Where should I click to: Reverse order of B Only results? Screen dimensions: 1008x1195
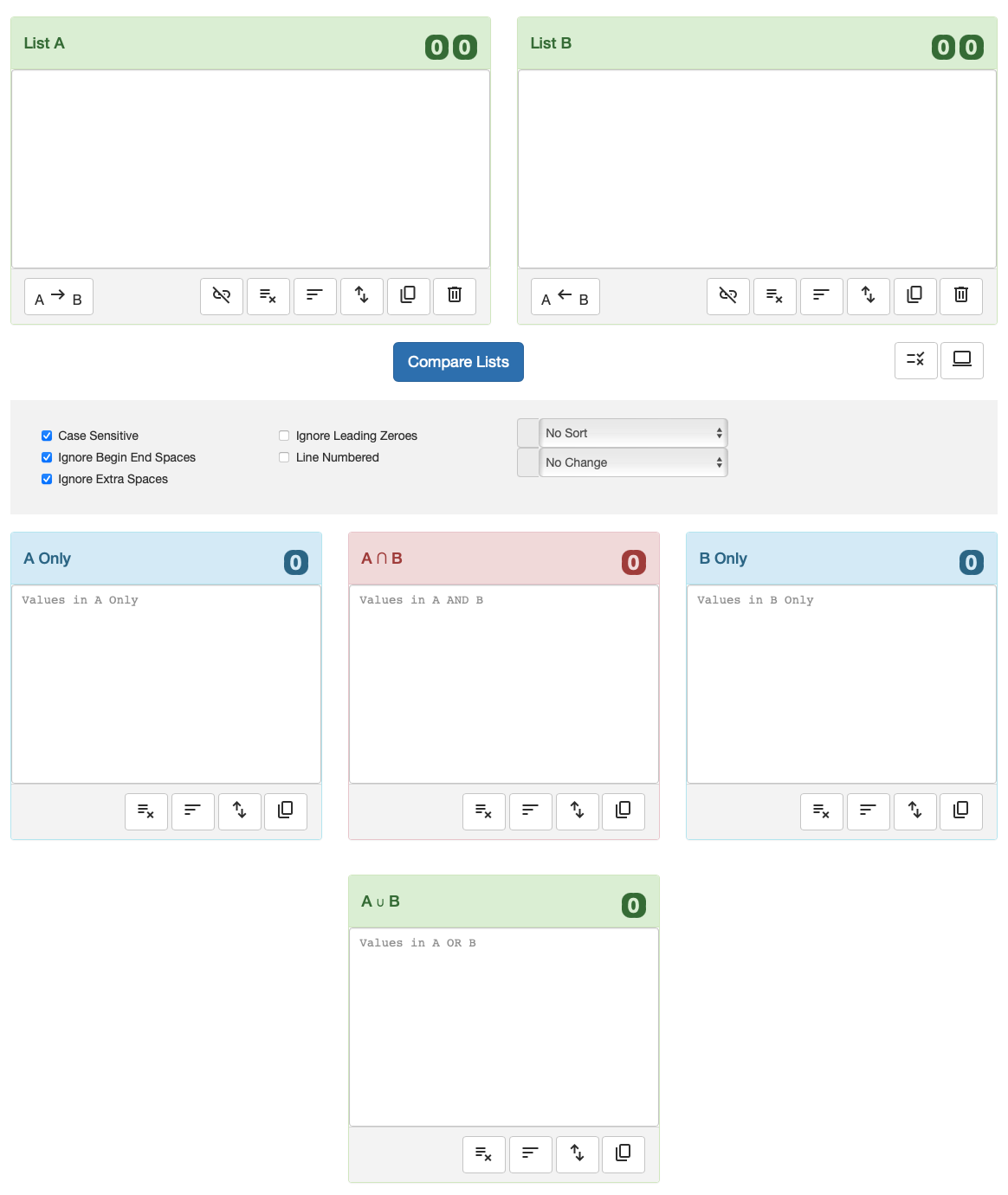915,811
